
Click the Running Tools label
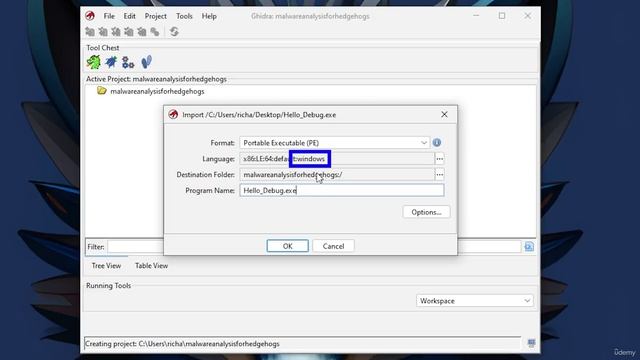[108, 285]
